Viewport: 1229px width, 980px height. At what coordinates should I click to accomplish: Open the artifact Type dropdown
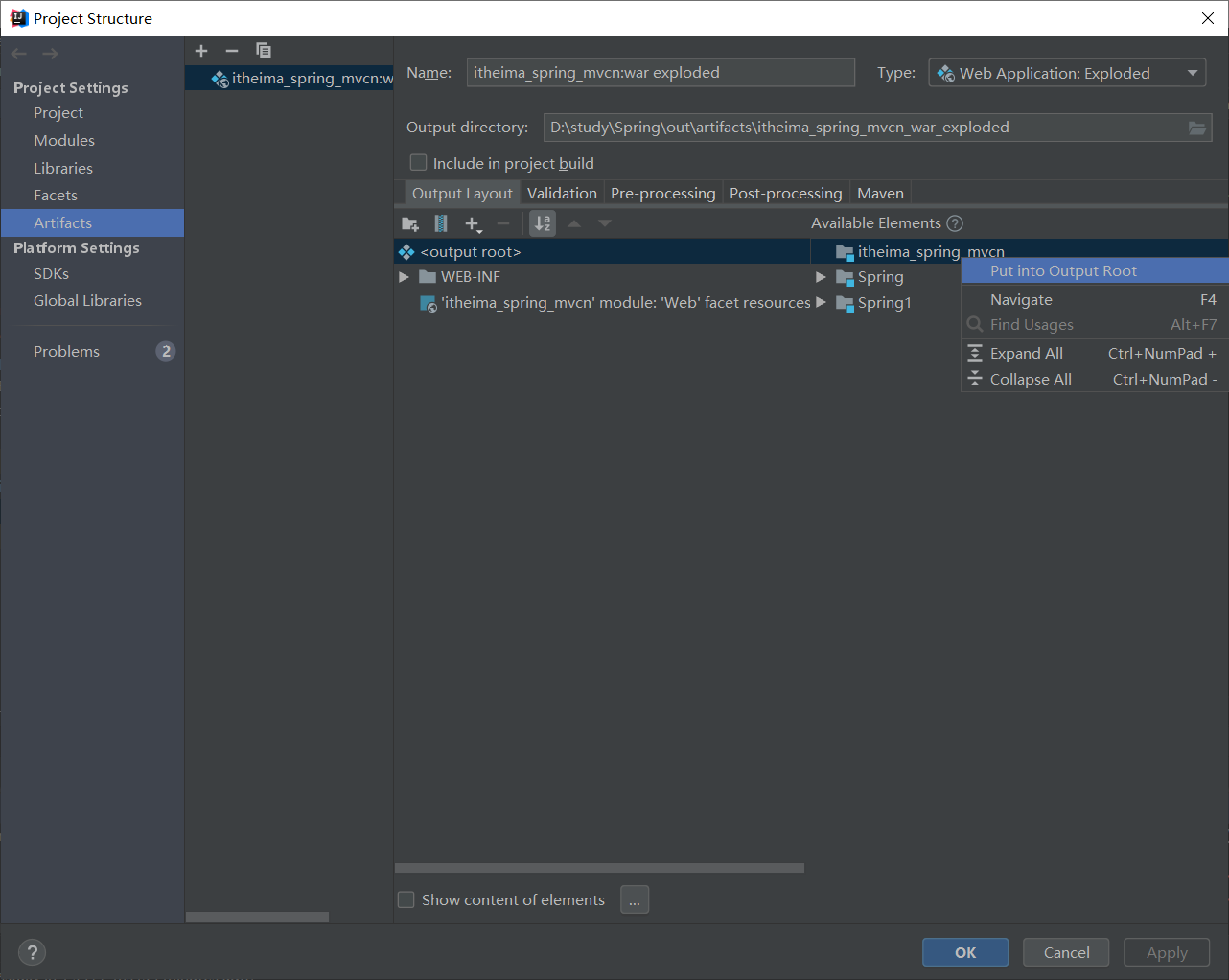click(1067, 73)
